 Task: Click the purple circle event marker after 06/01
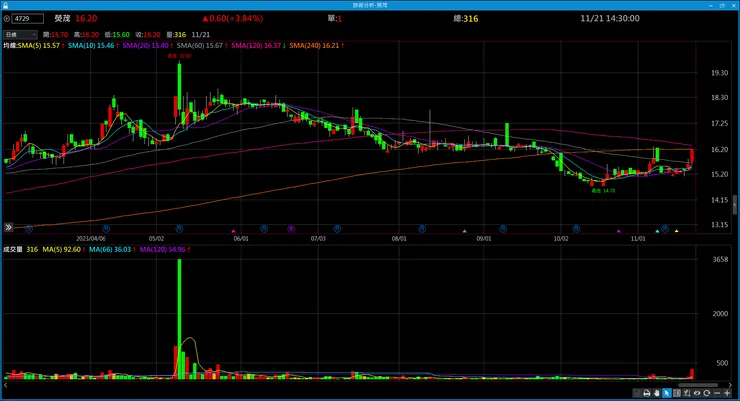(x=291, y=229)
